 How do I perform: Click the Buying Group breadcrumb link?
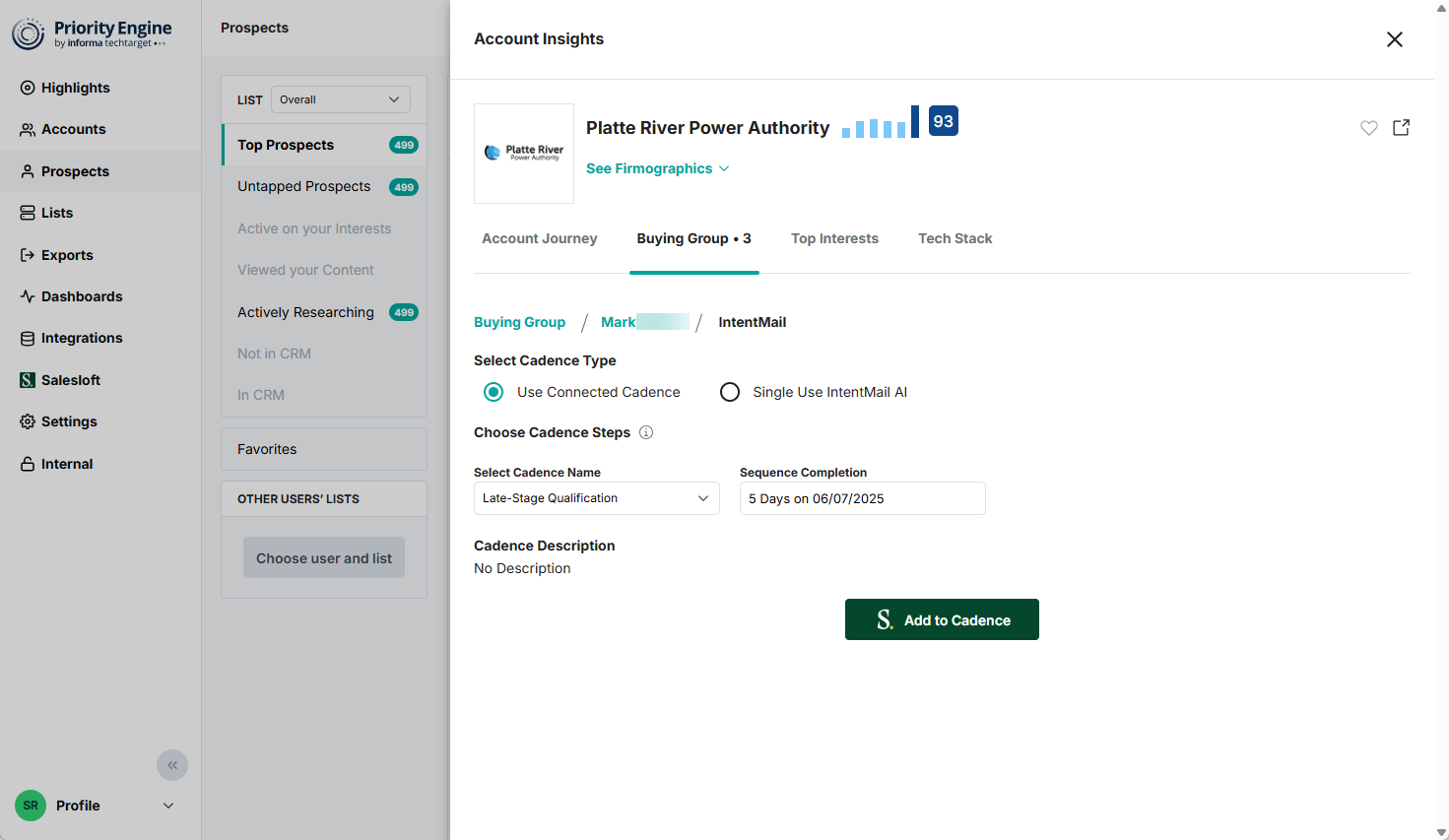(x=519, y=322)
